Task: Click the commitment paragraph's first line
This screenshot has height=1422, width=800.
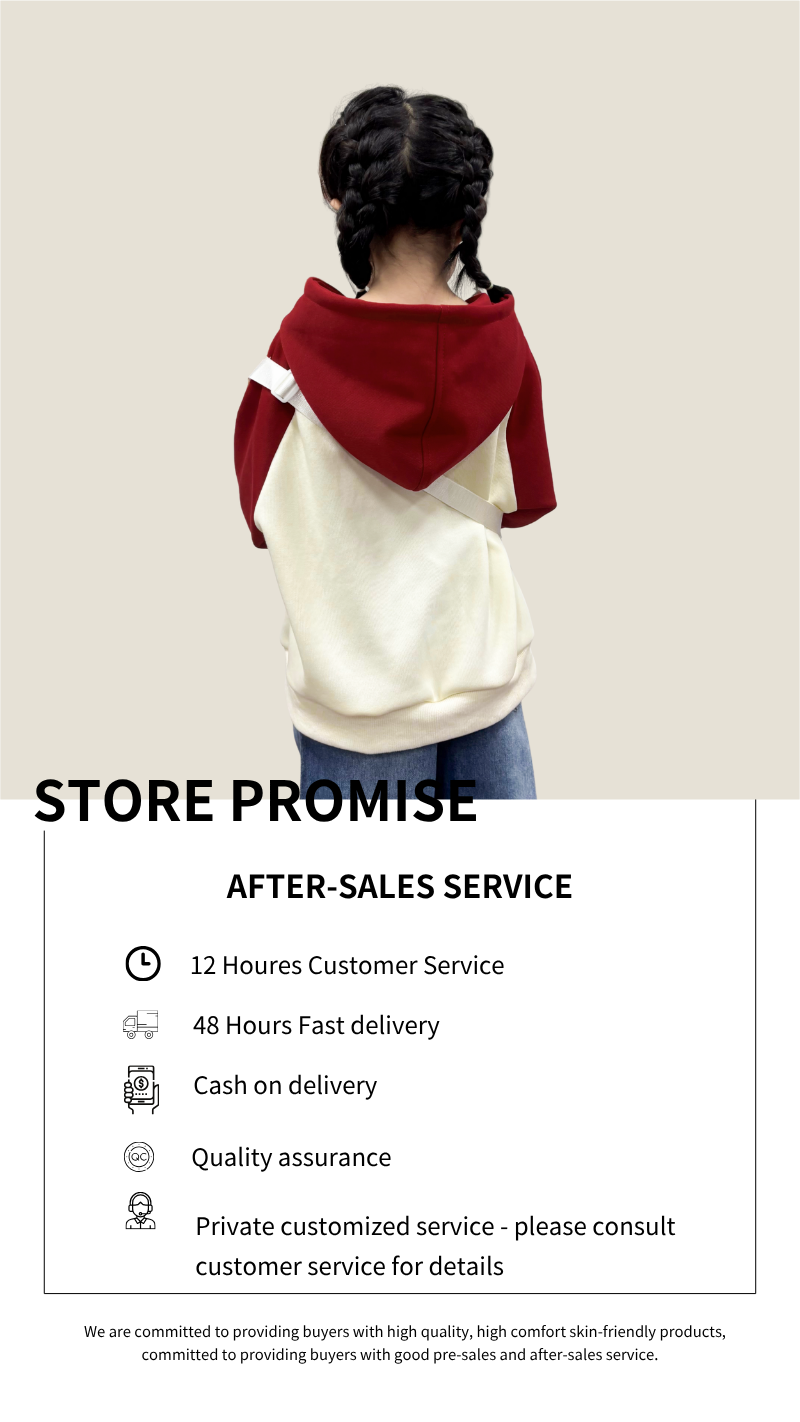Action: click(x=404, y=1332)
